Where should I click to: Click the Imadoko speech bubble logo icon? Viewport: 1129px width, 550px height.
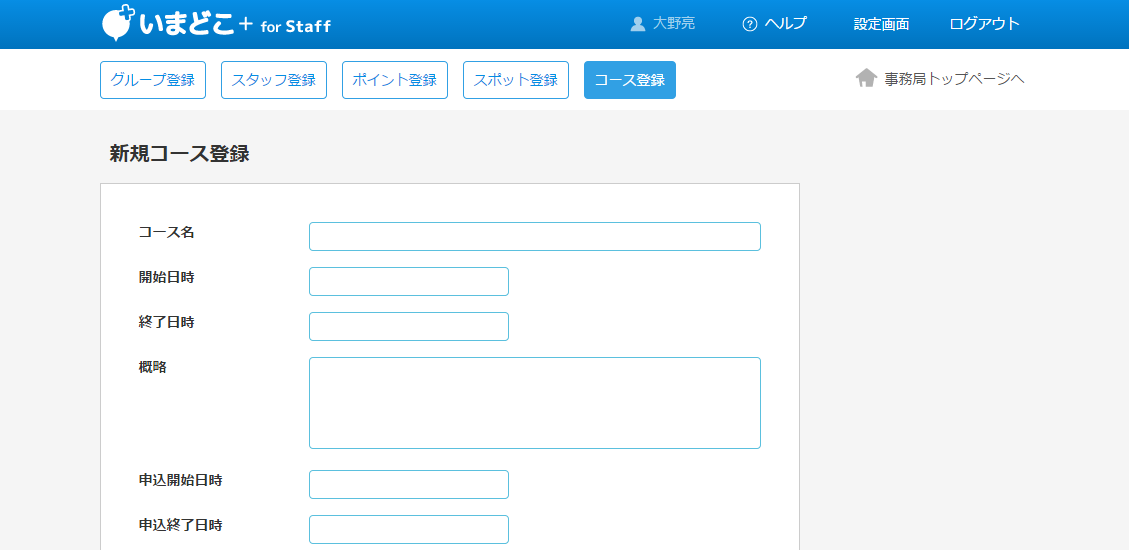point(118,23)
